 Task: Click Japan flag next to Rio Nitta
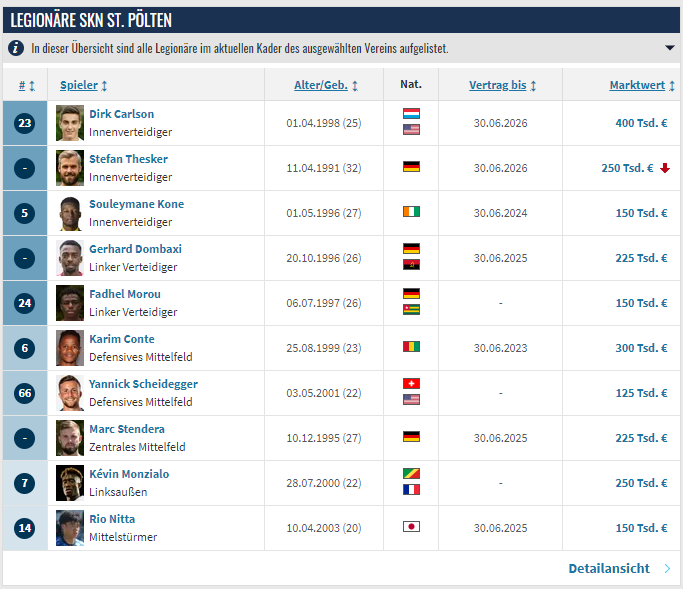411,527
